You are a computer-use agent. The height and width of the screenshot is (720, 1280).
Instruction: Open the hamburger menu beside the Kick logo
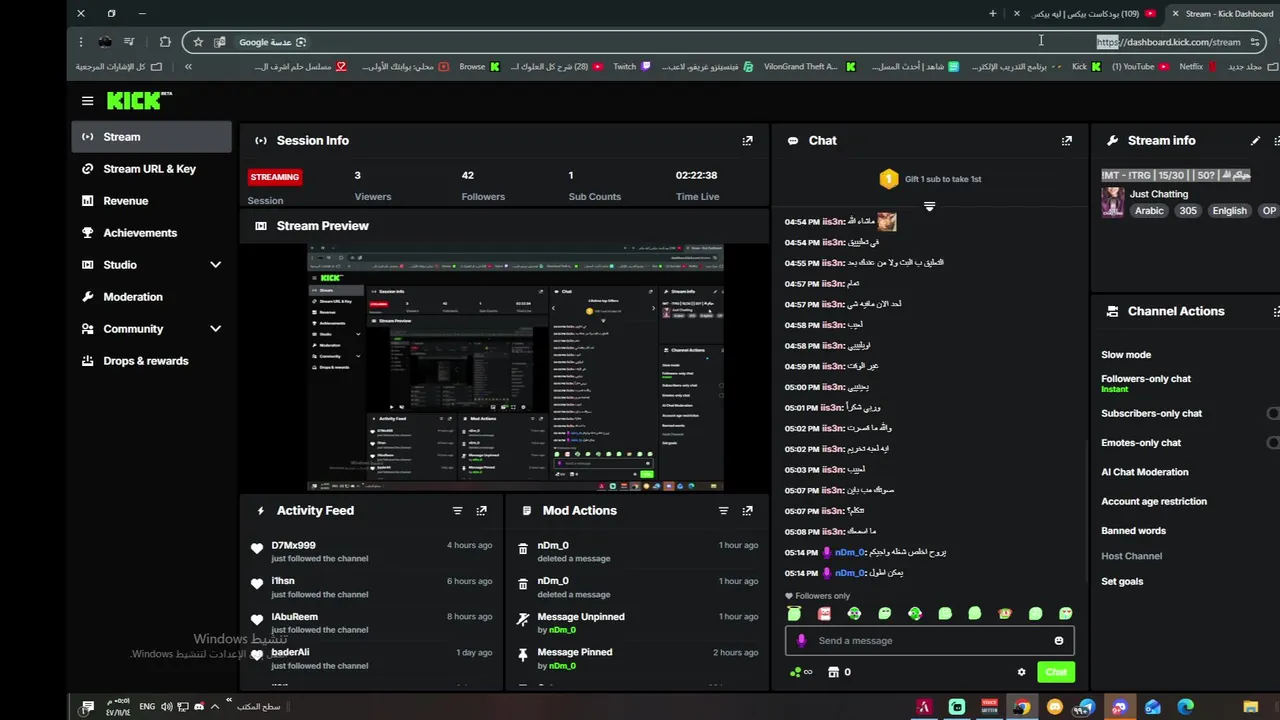[x=88, y=101]
